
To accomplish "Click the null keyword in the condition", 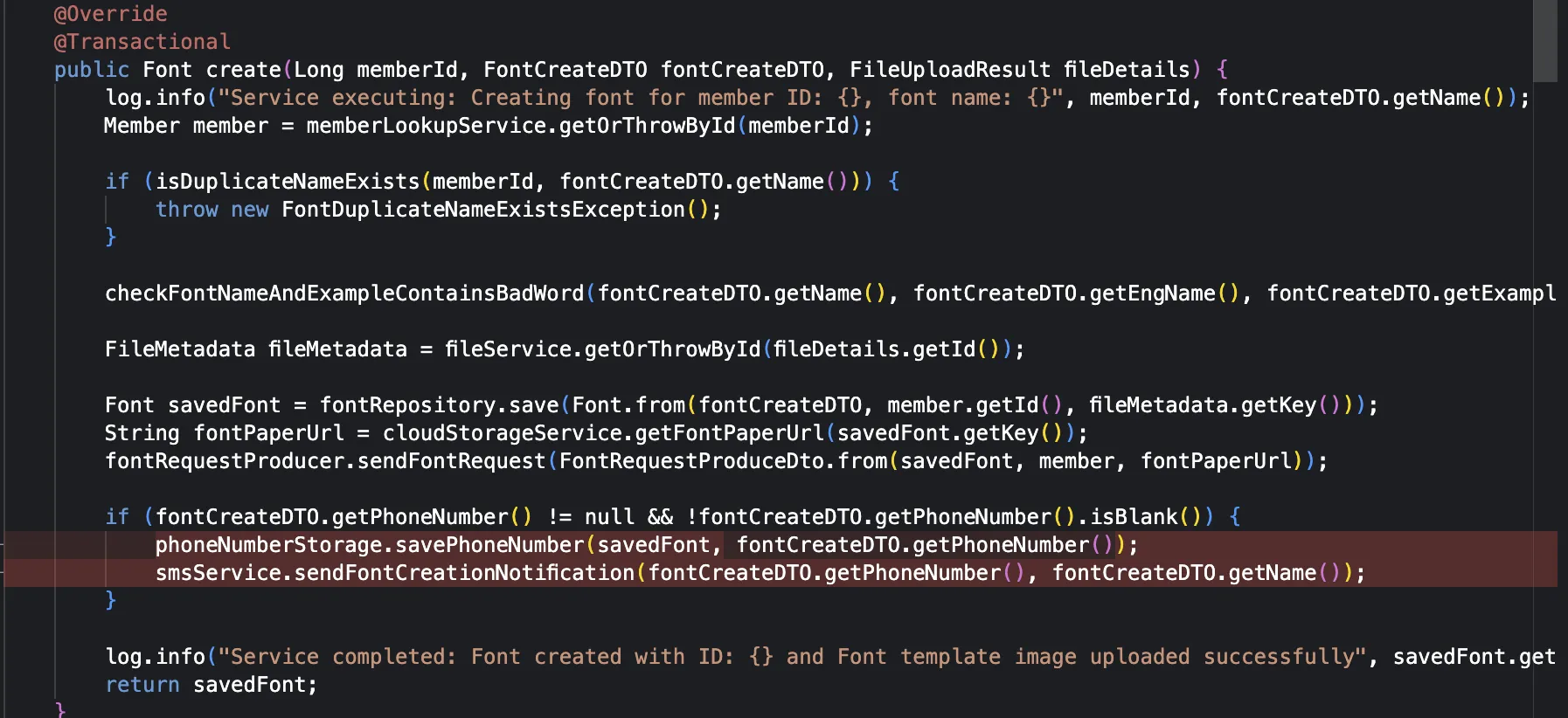I will coord(609,517).
